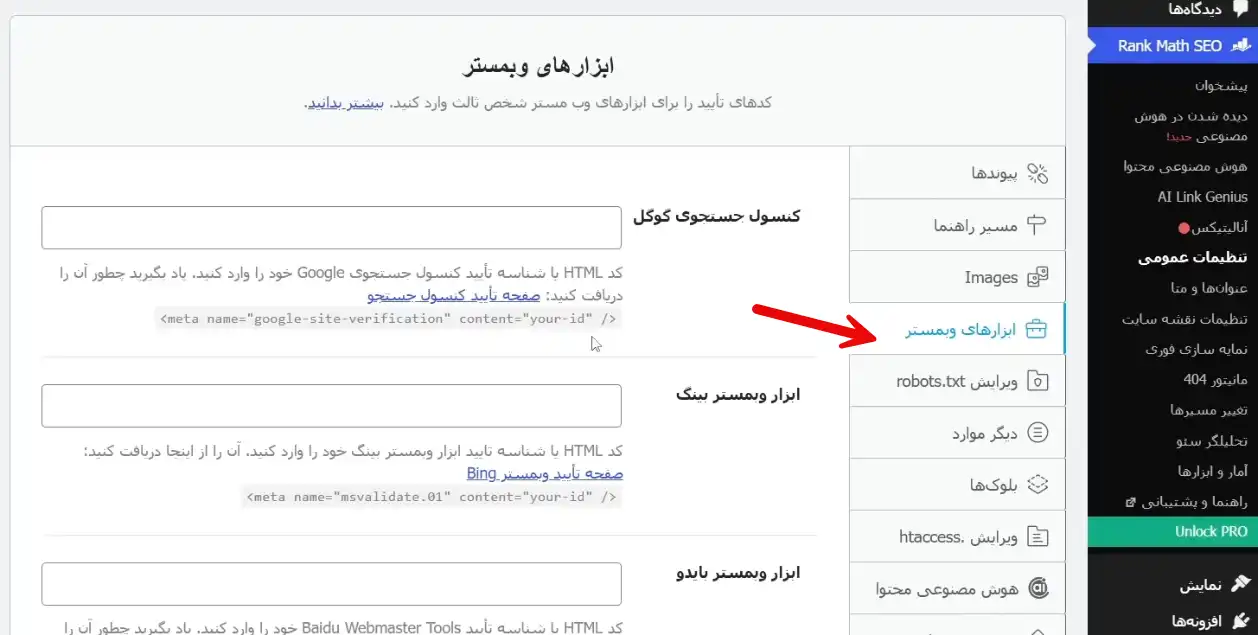This screenshot has height=635, width=1258.
Task: Open دیده شدن در هوش مصنوعی item
Action: (x=1191, y=126)
